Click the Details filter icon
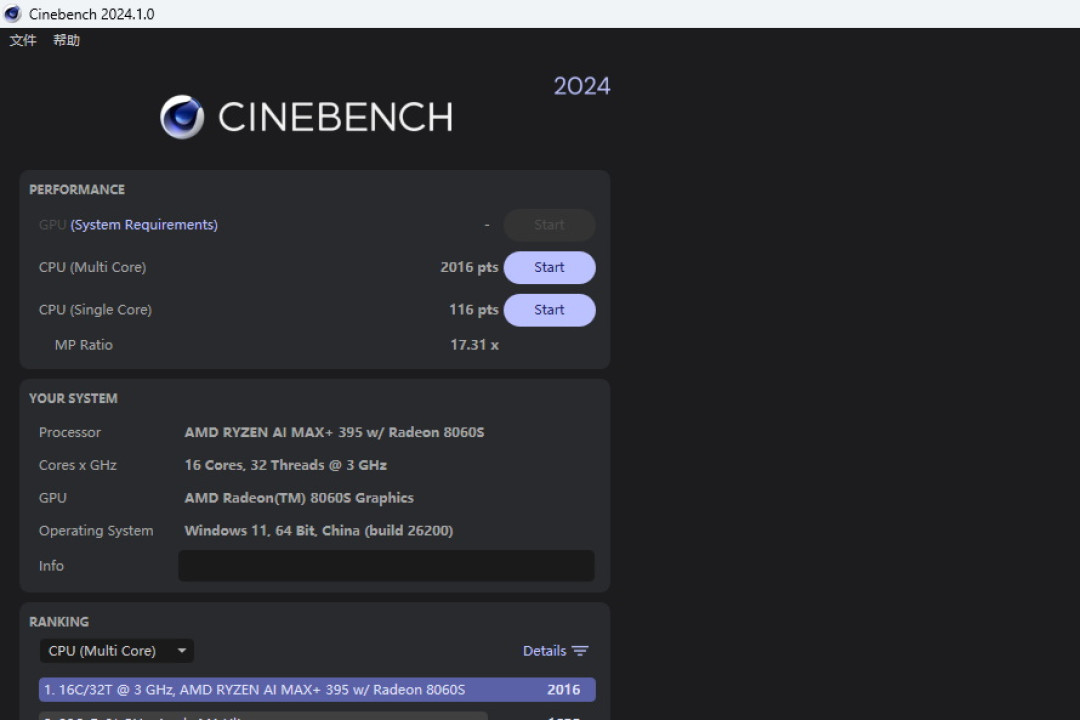1080x720 pixels. [x=580, y=651]
